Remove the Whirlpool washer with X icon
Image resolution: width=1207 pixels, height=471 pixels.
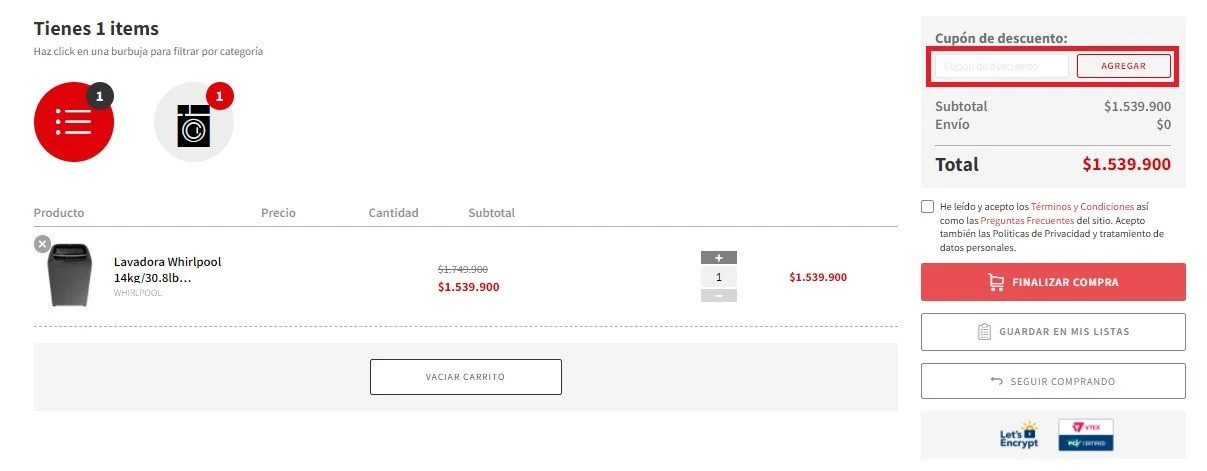(x=42, y=243)
